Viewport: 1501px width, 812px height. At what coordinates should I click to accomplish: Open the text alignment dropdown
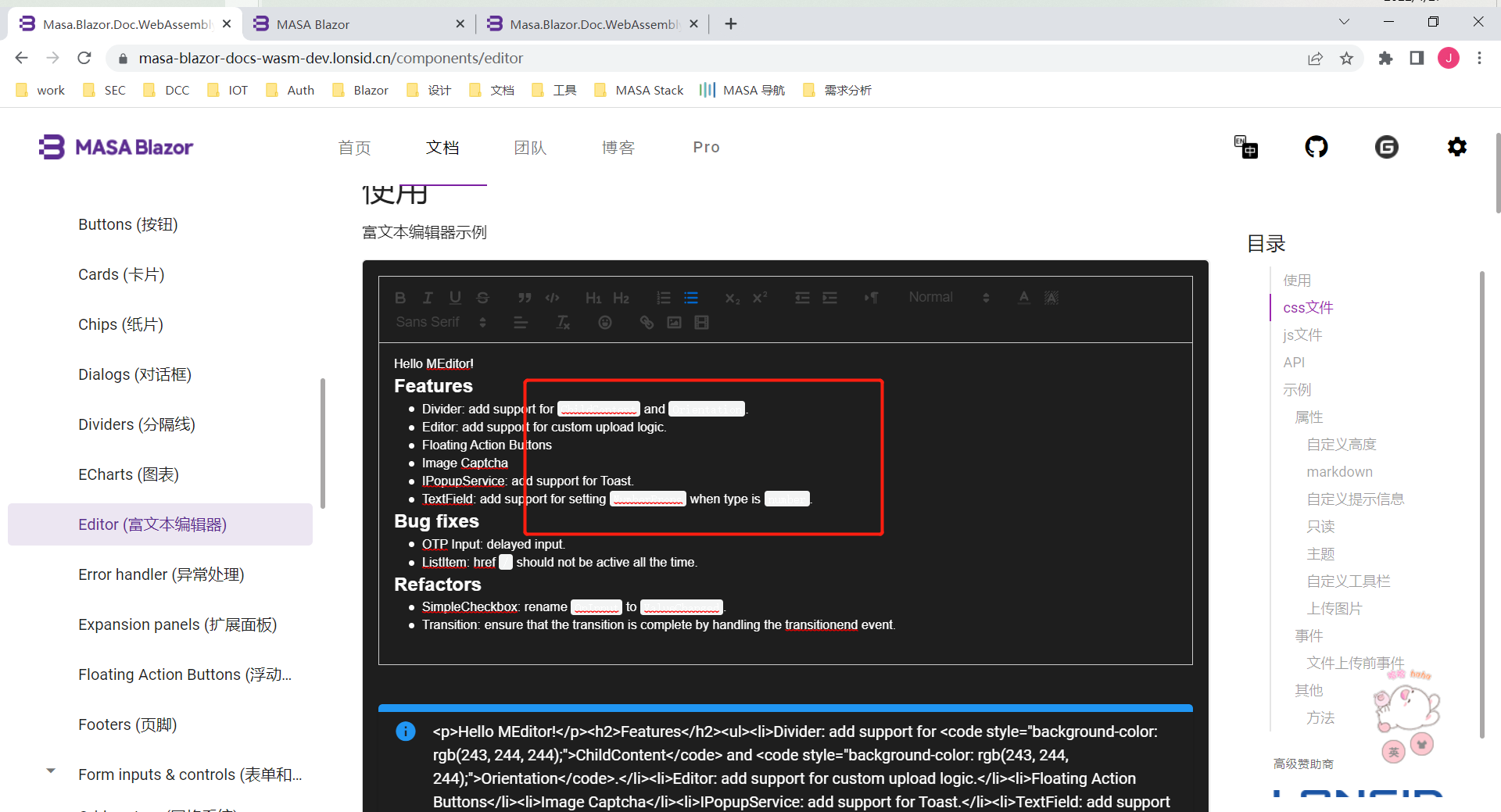point(521,323)
